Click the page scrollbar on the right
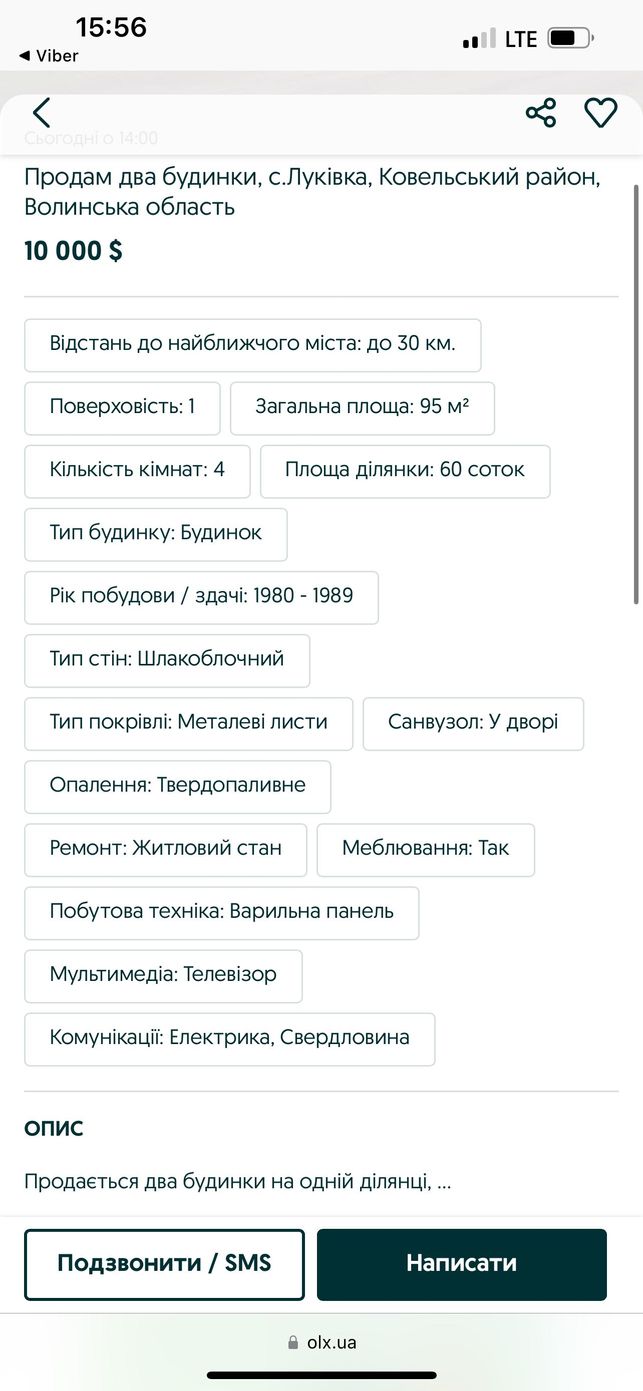643x1391 pixels. click(x=637, y=393)
